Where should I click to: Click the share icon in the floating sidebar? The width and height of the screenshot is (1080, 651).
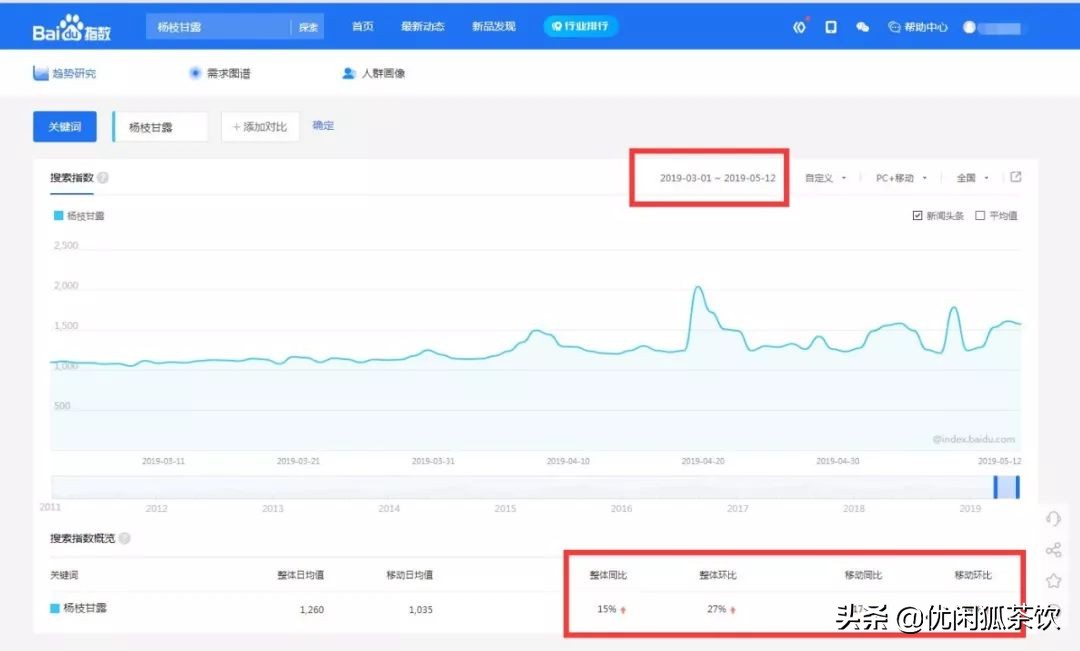[1053, 549]
